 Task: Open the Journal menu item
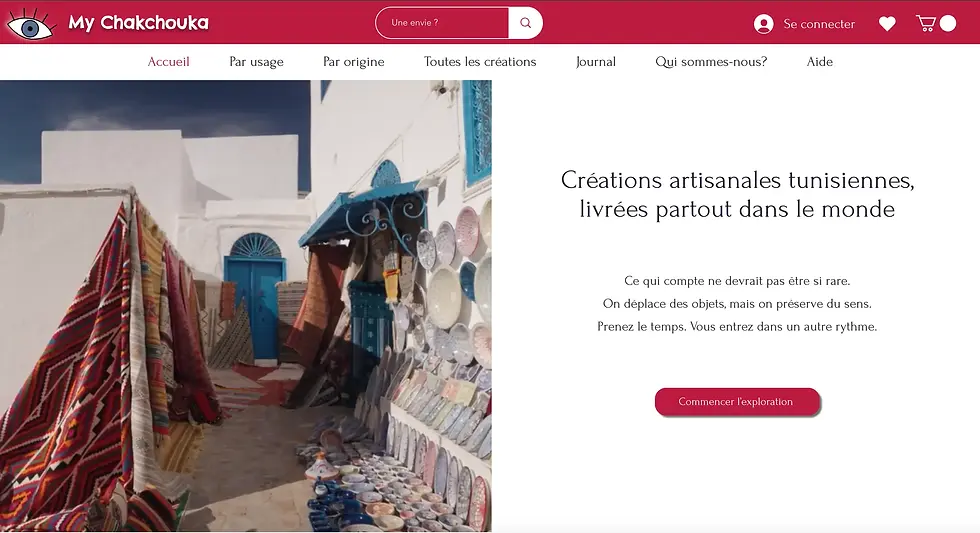(x=596, y=61)
